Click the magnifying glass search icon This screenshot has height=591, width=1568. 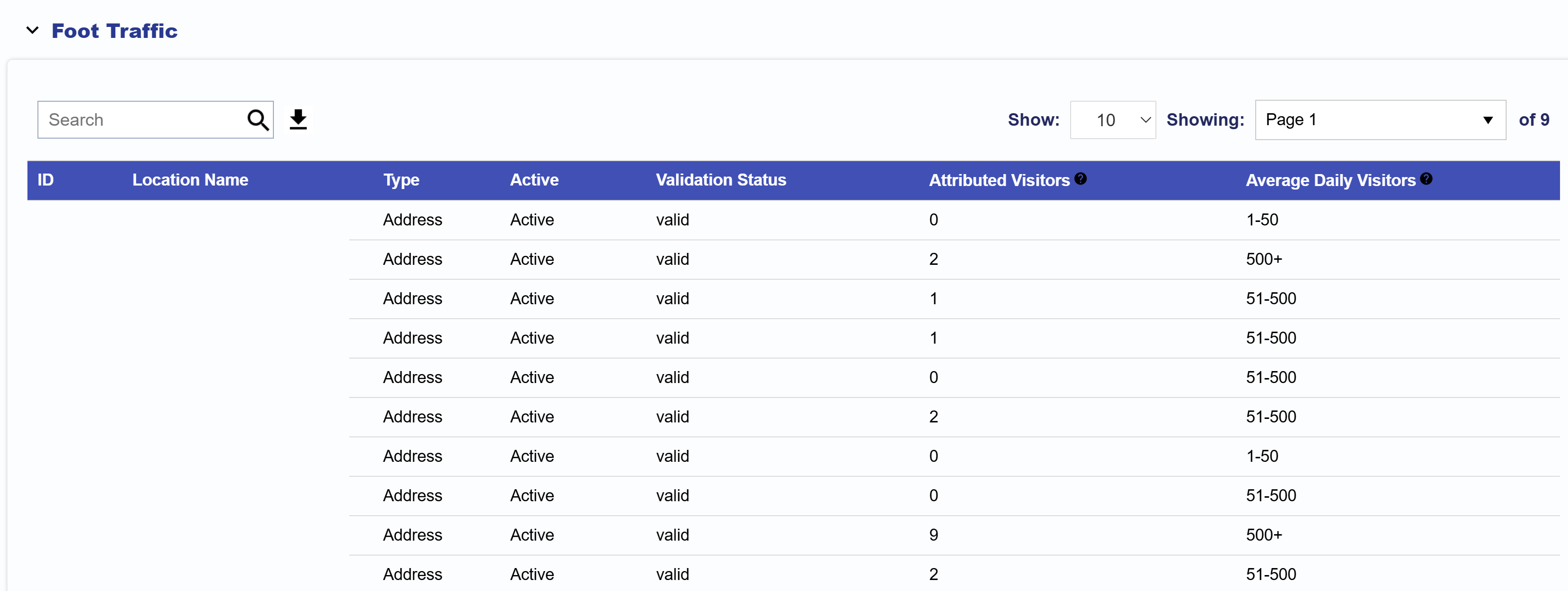click(x=258, y=120)
